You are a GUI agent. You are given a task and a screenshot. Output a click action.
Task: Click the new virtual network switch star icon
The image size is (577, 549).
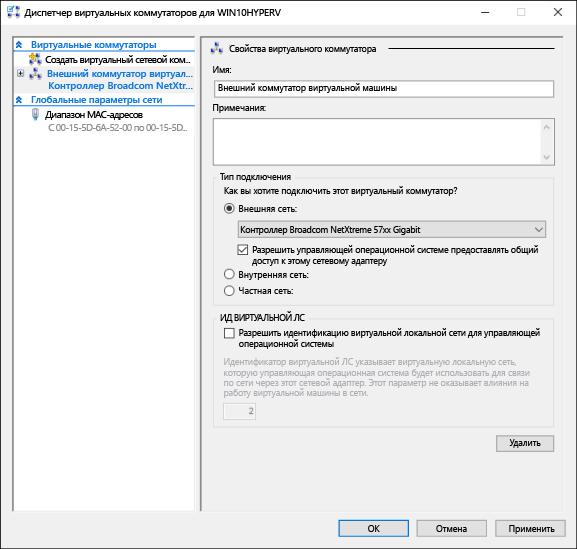[35, 59]
